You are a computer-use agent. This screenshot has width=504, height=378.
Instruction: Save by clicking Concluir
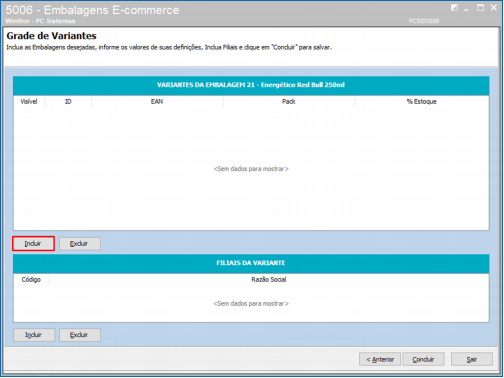423,359
